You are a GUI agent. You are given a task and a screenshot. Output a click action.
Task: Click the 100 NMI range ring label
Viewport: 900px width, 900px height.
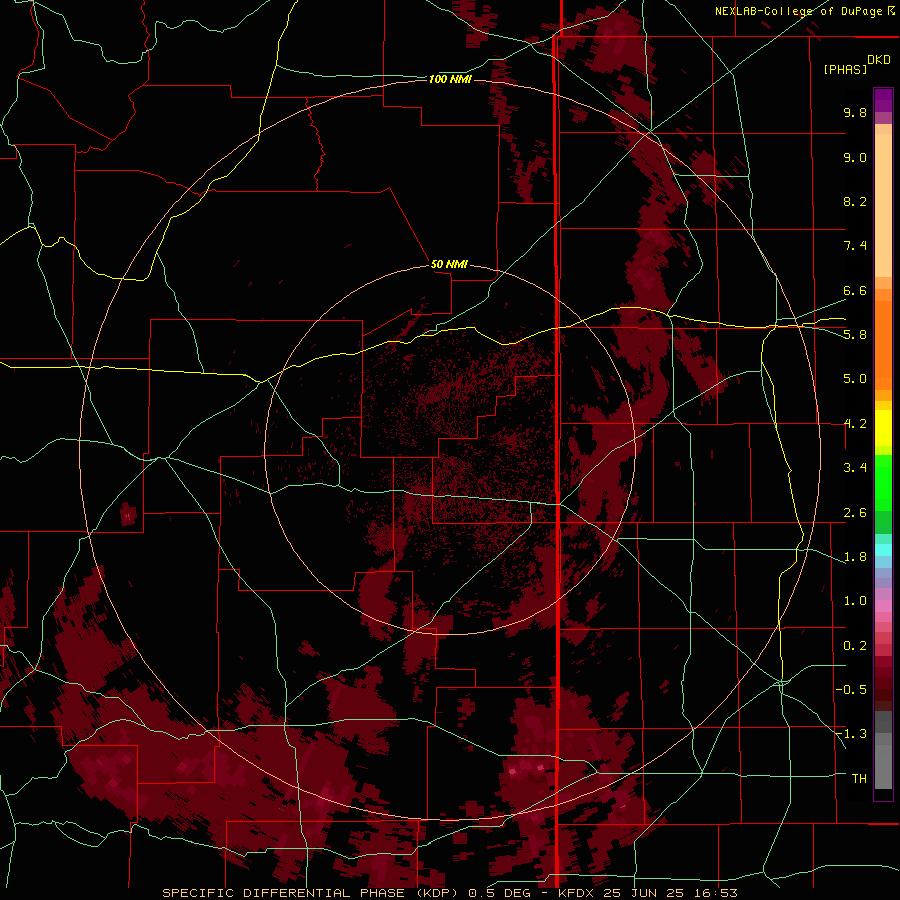pyautogui.click(x=450, y=79)
